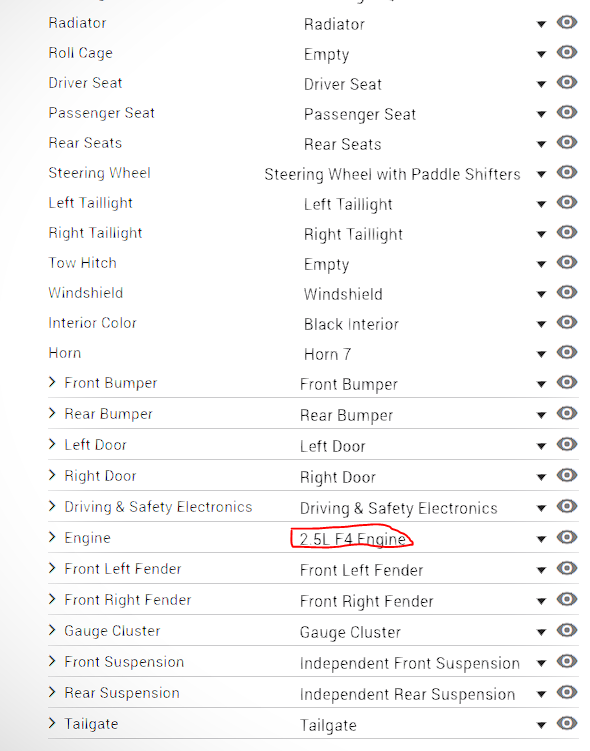Expand the Engine tree chevron

pos(52,537)
